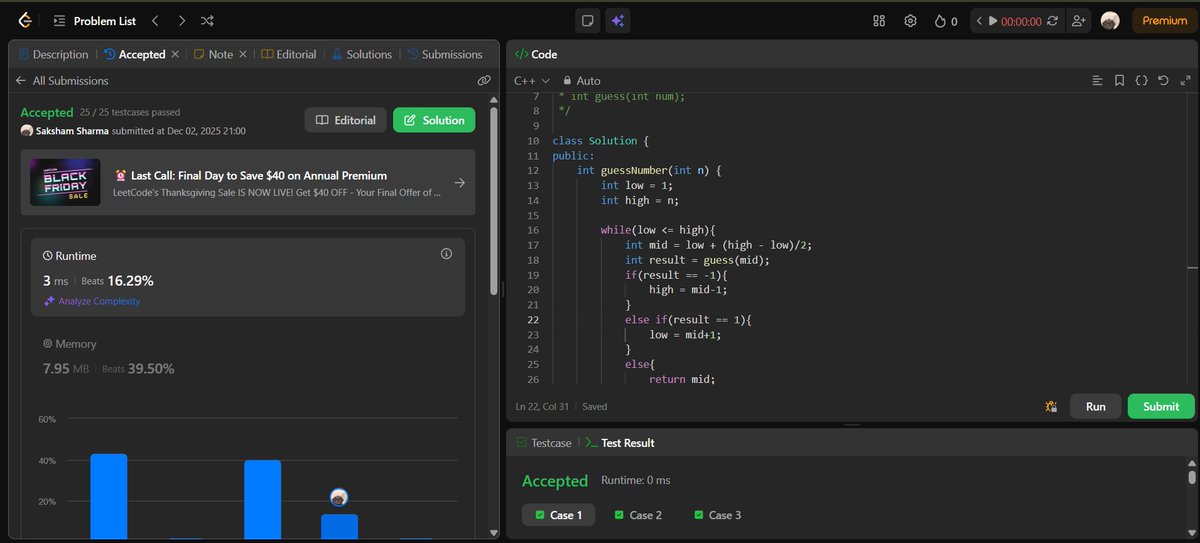The image size is (1200, 543).
Task: Expand the code editor to fullscreen
Action: [x=1186, y=80]
